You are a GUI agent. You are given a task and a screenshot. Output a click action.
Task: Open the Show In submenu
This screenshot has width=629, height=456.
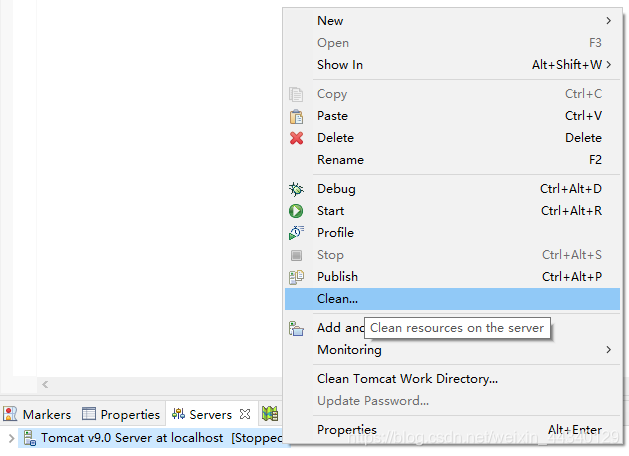(x=608, y=65)
